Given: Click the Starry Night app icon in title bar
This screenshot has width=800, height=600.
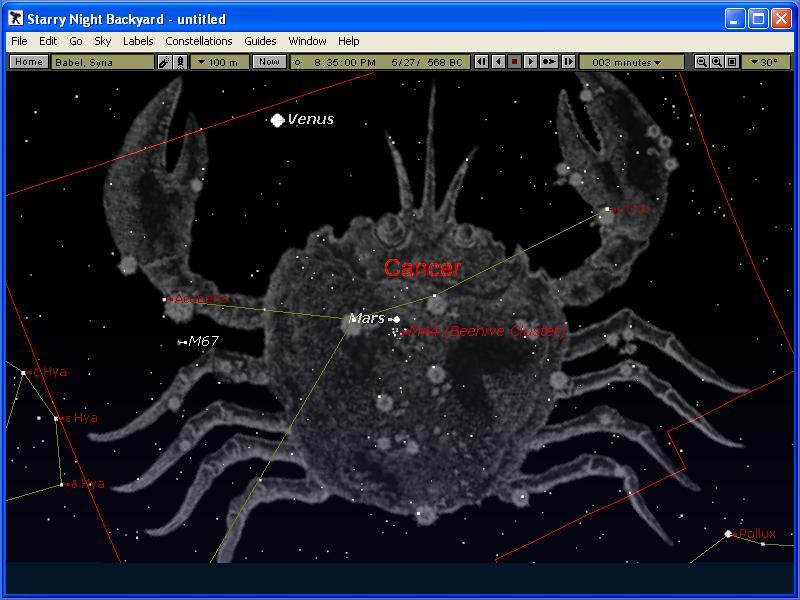Looking at the screenshot, I should tap(16, 19).
